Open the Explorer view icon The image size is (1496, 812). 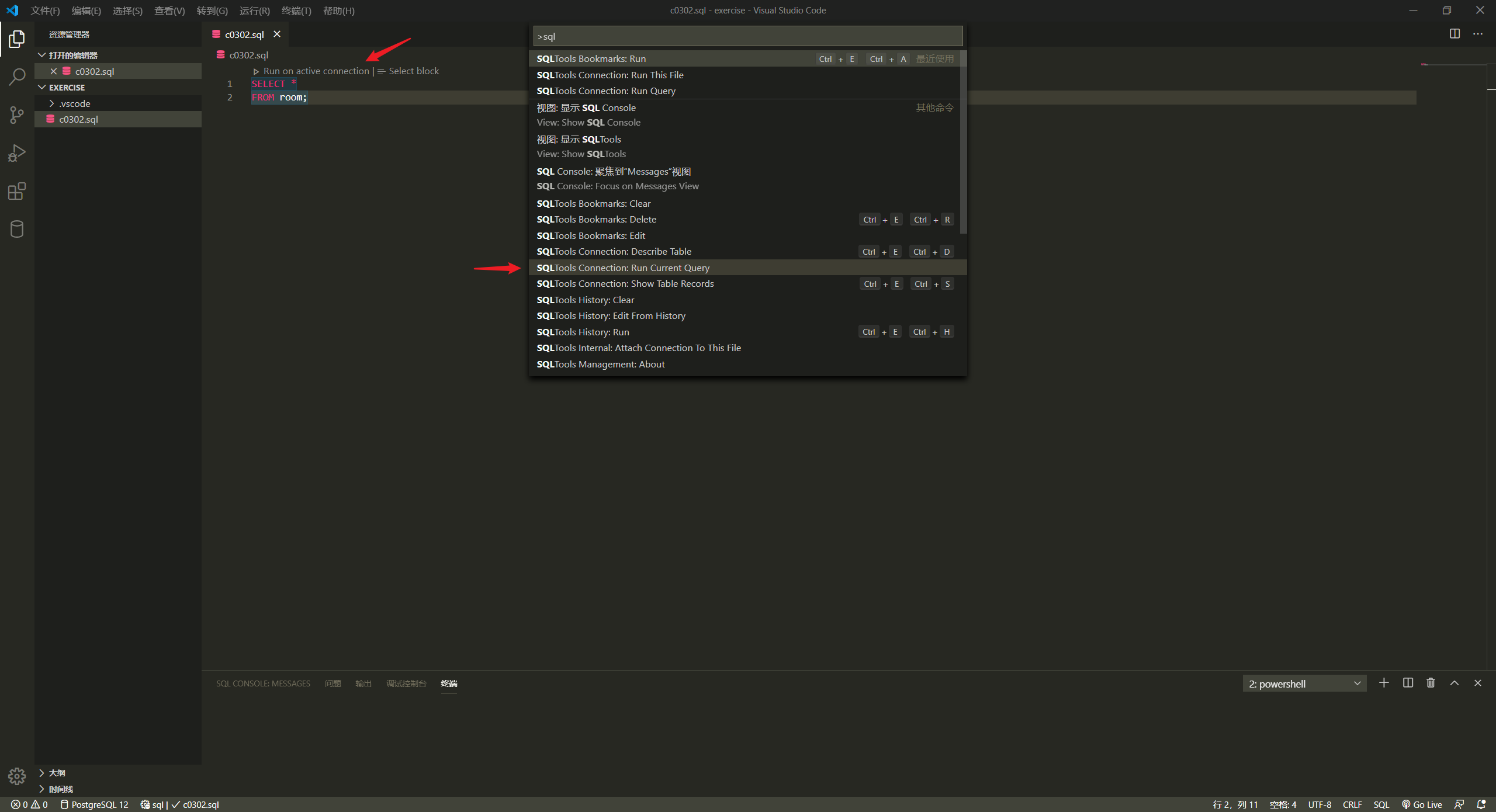pos(17,39)
